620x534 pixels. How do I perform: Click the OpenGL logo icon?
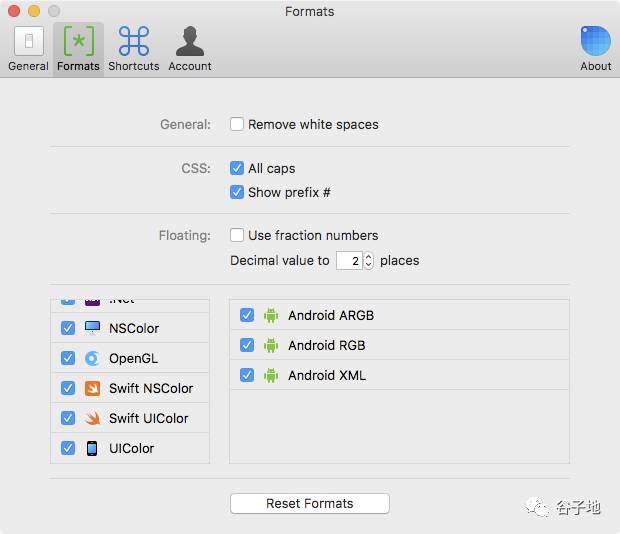(x=92, y=358)
